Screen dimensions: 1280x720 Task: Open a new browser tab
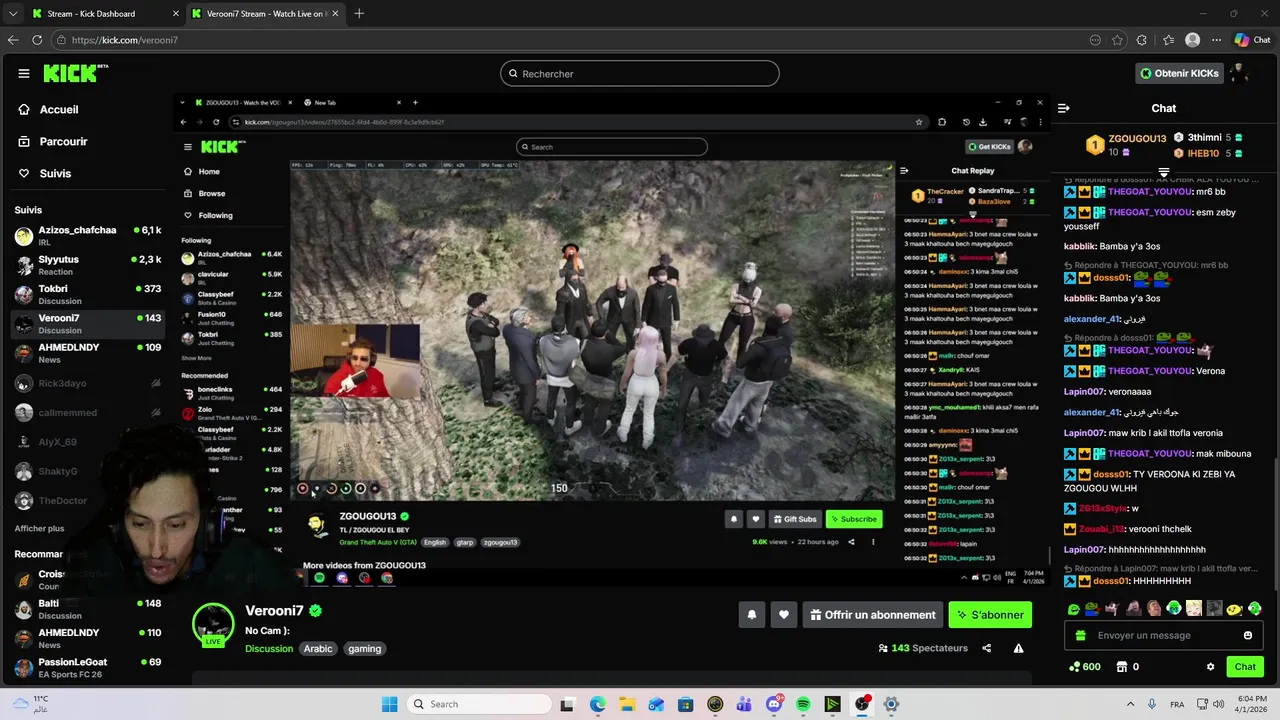(359, 14)
